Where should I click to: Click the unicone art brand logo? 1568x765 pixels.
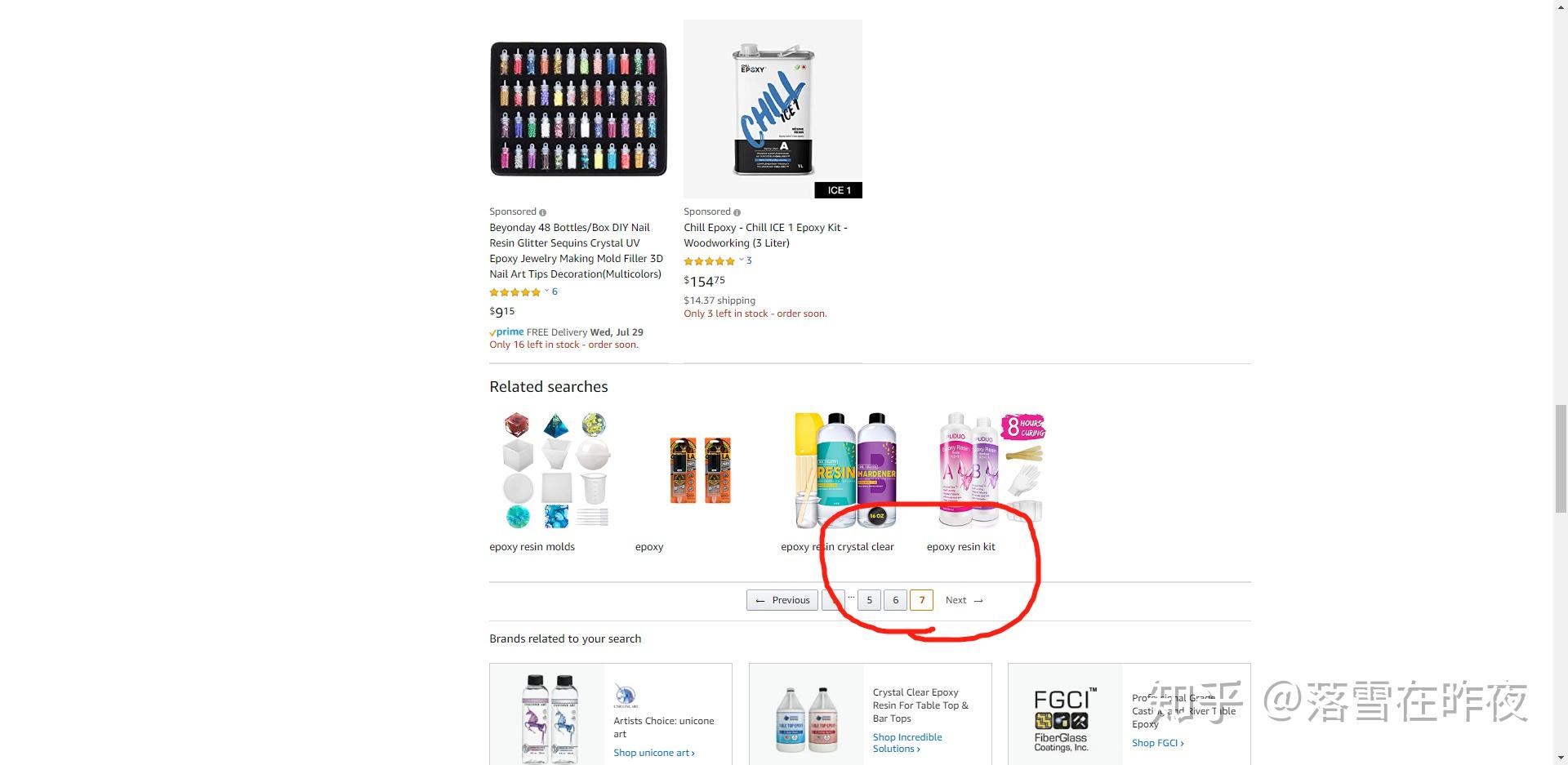click(x=626, y=696)
